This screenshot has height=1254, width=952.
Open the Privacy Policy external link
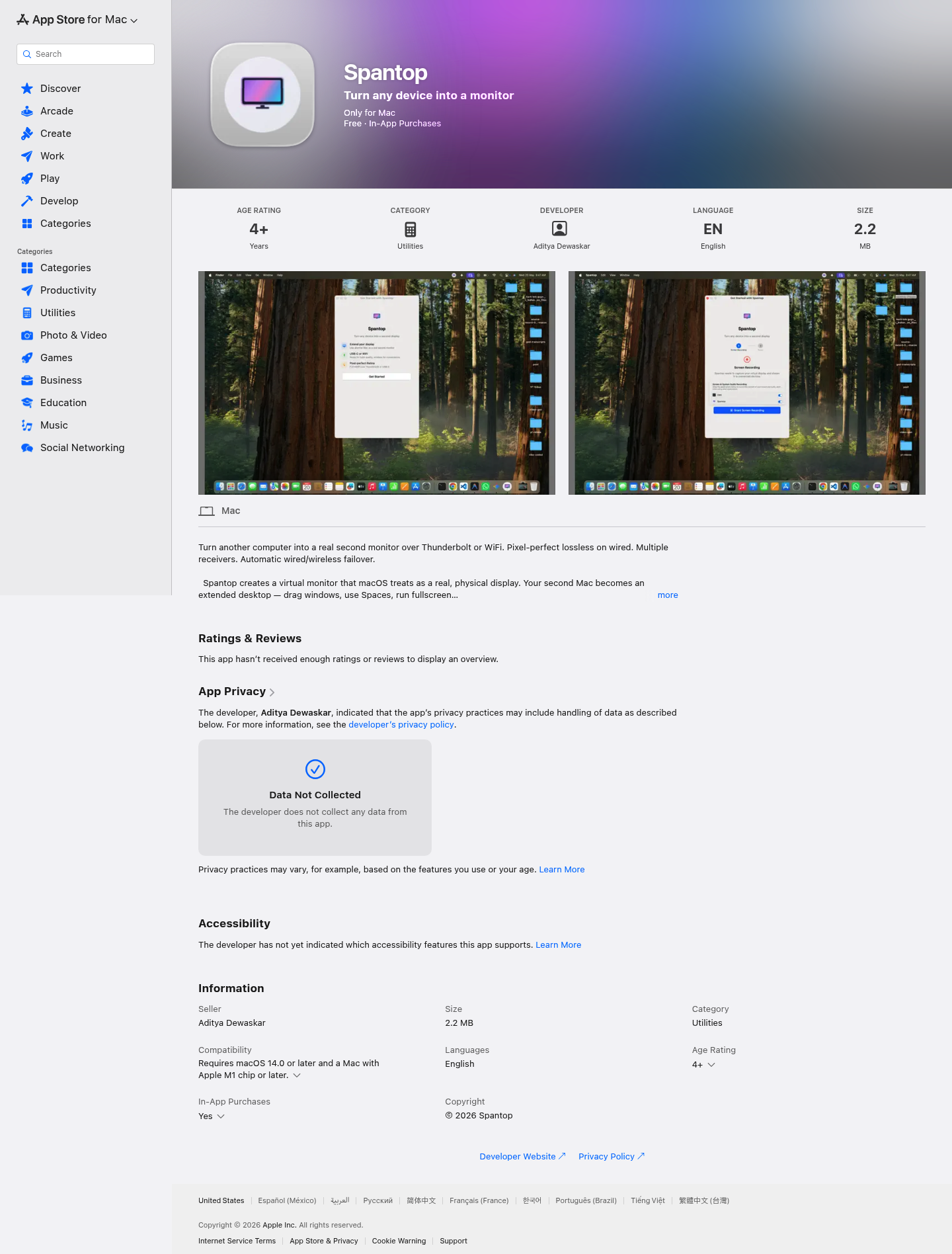(612, 1157)
